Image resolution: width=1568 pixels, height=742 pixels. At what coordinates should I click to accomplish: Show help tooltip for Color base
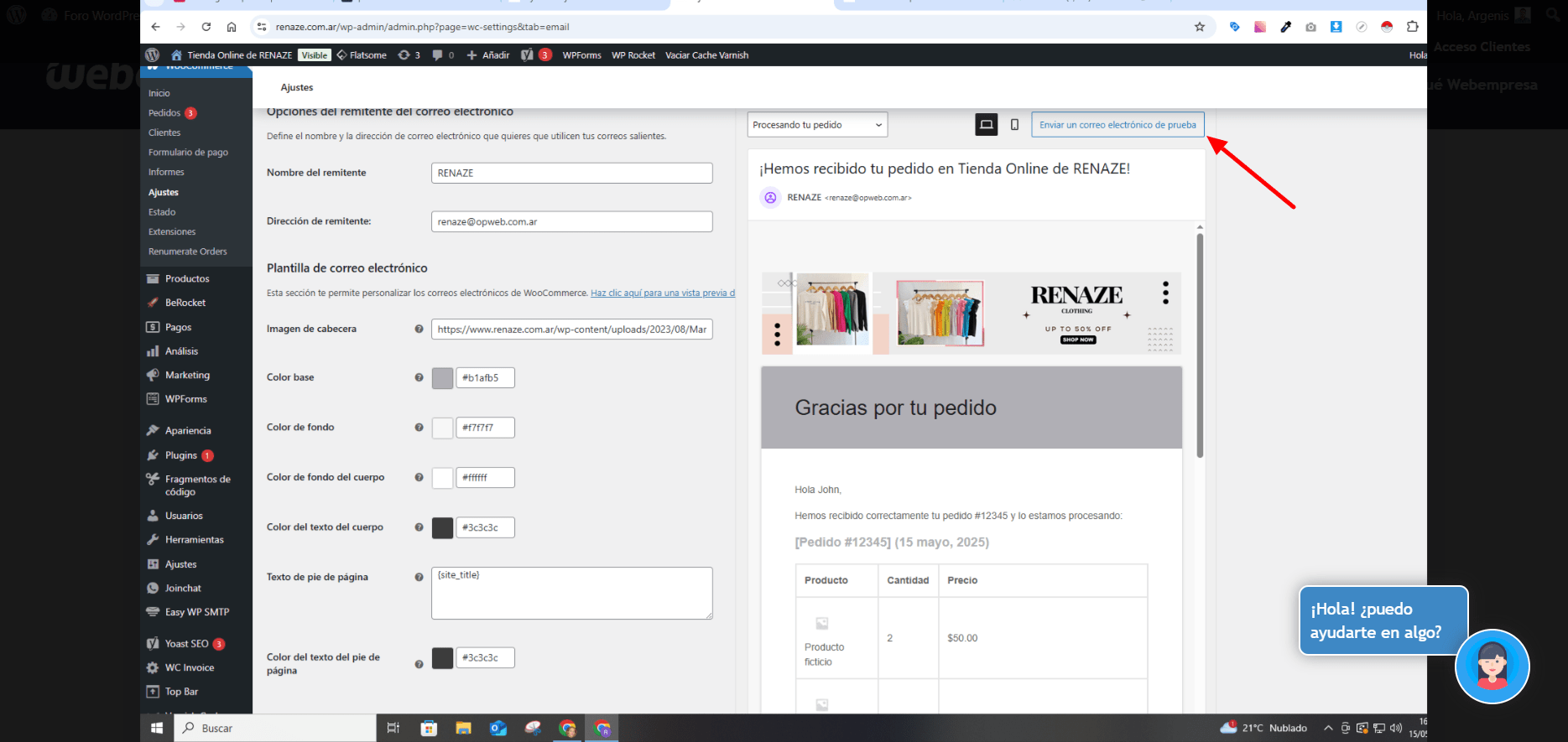[x=419, y=377]
